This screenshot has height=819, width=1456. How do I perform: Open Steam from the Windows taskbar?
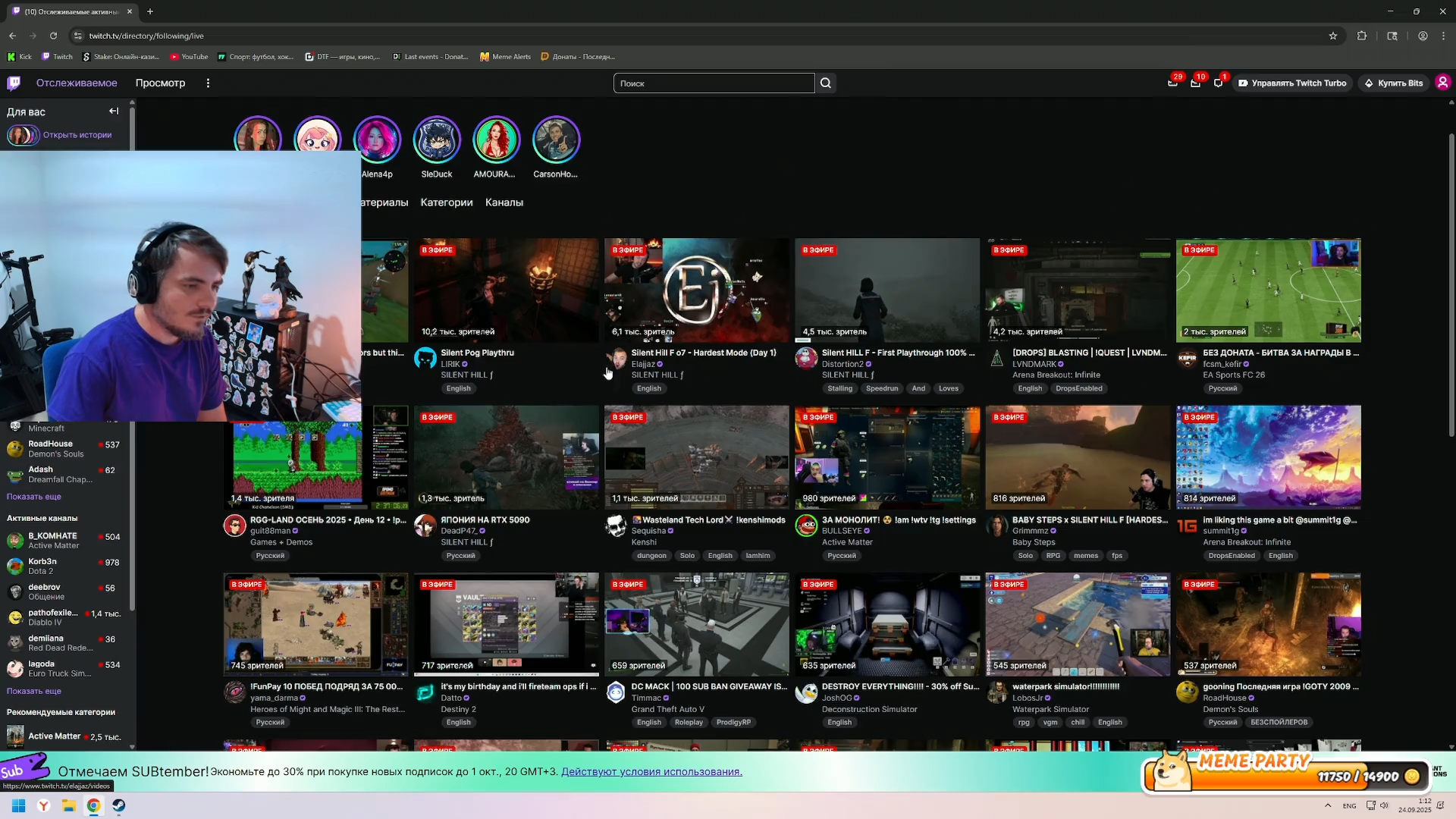[x=119, y=805]
